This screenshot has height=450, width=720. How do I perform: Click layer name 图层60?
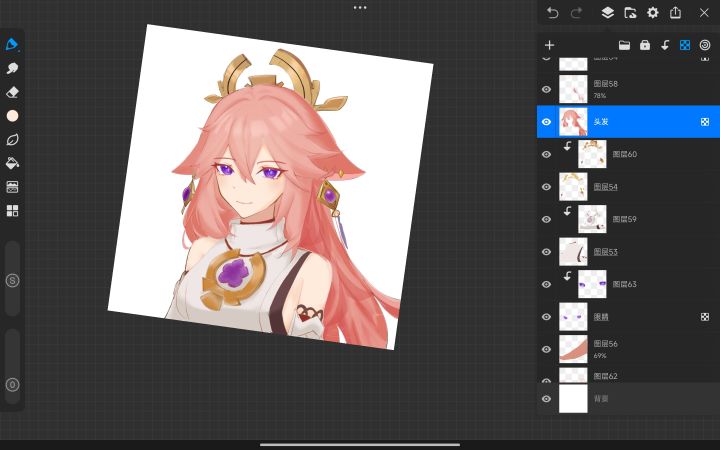pyautogui.click(x=624, y=154)
